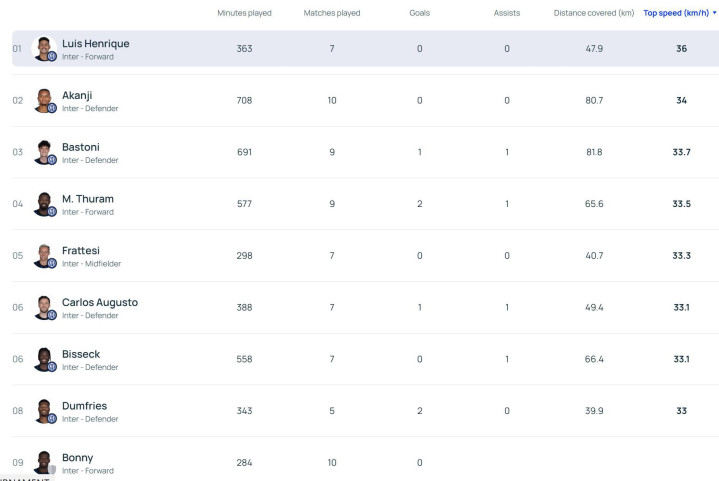Sort by Distance covered (km) column
Screen dimensions: 719x481
593,13
